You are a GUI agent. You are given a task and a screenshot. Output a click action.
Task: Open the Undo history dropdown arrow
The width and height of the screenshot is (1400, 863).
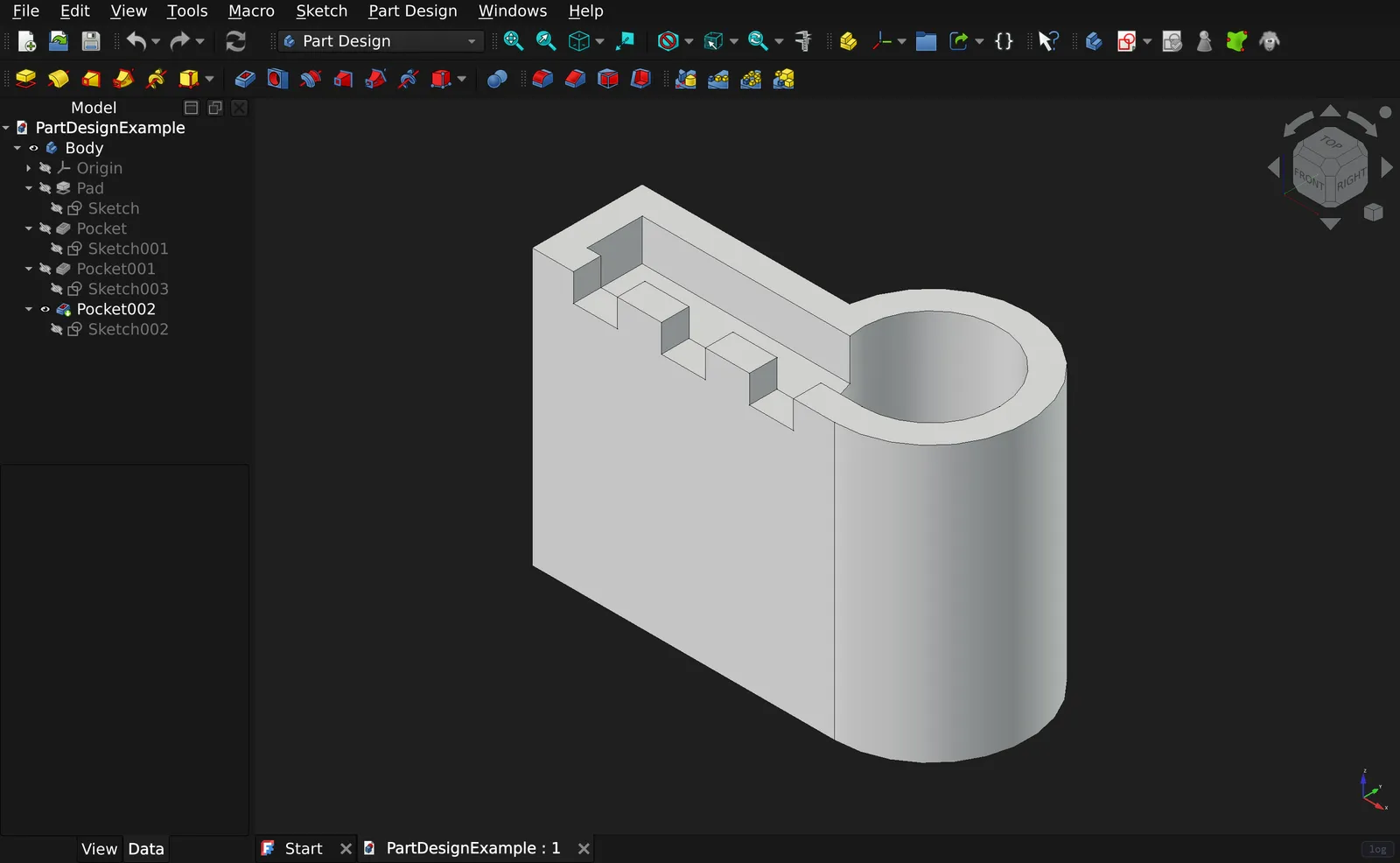coord(156,41)
